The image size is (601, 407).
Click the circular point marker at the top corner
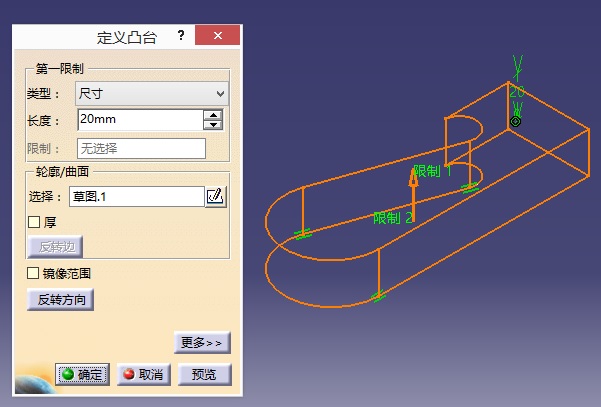515,121
